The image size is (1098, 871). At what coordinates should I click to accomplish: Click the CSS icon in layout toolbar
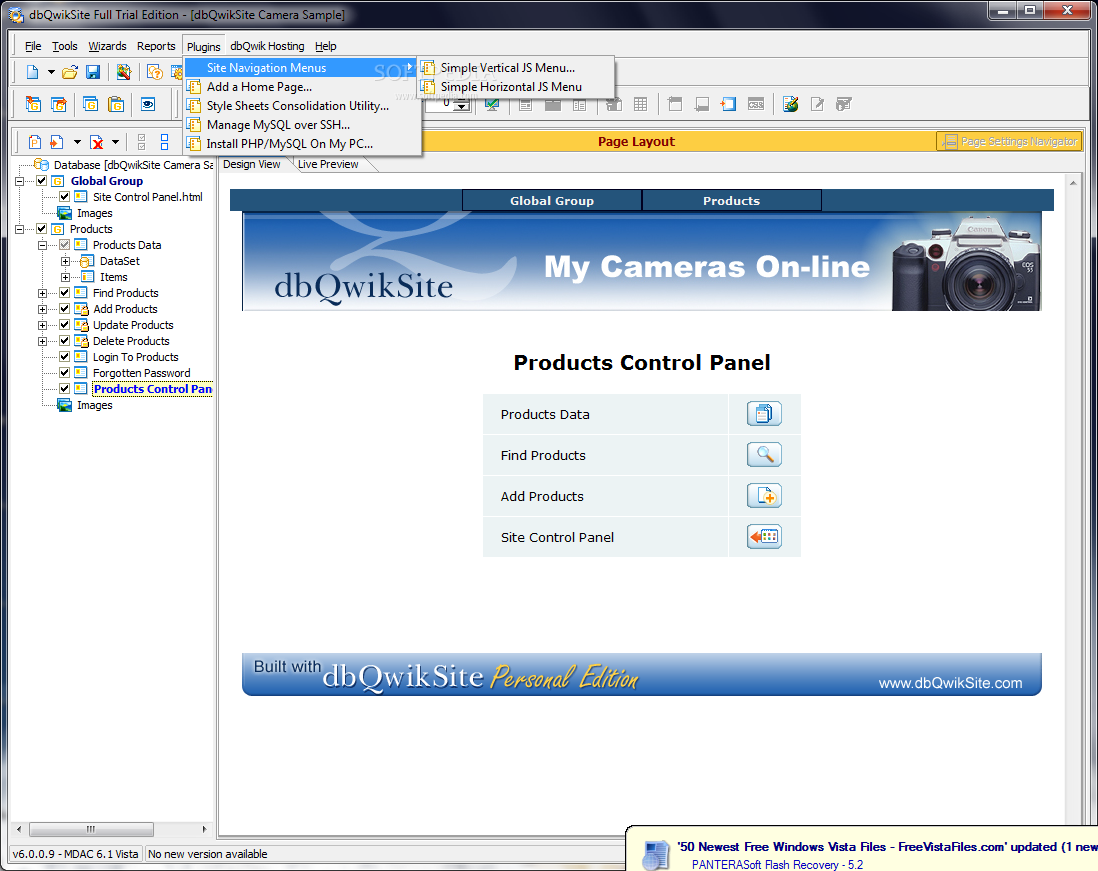756,104
